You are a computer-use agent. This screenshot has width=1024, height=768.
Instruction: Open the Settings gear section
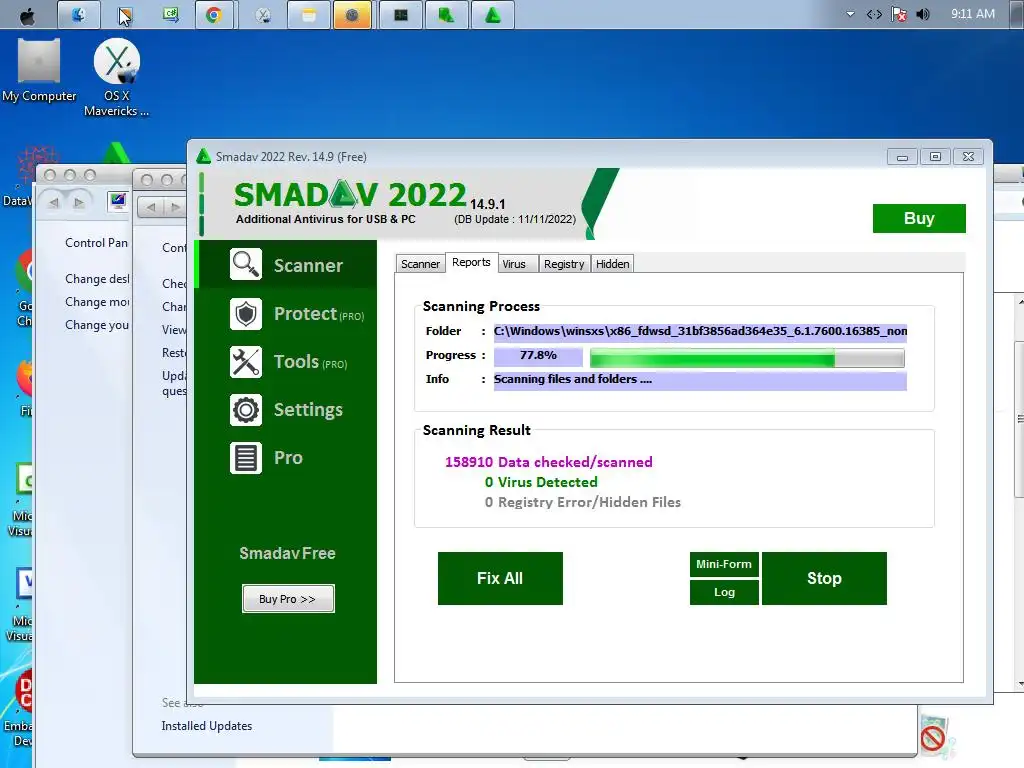click(x=287, y=409)
